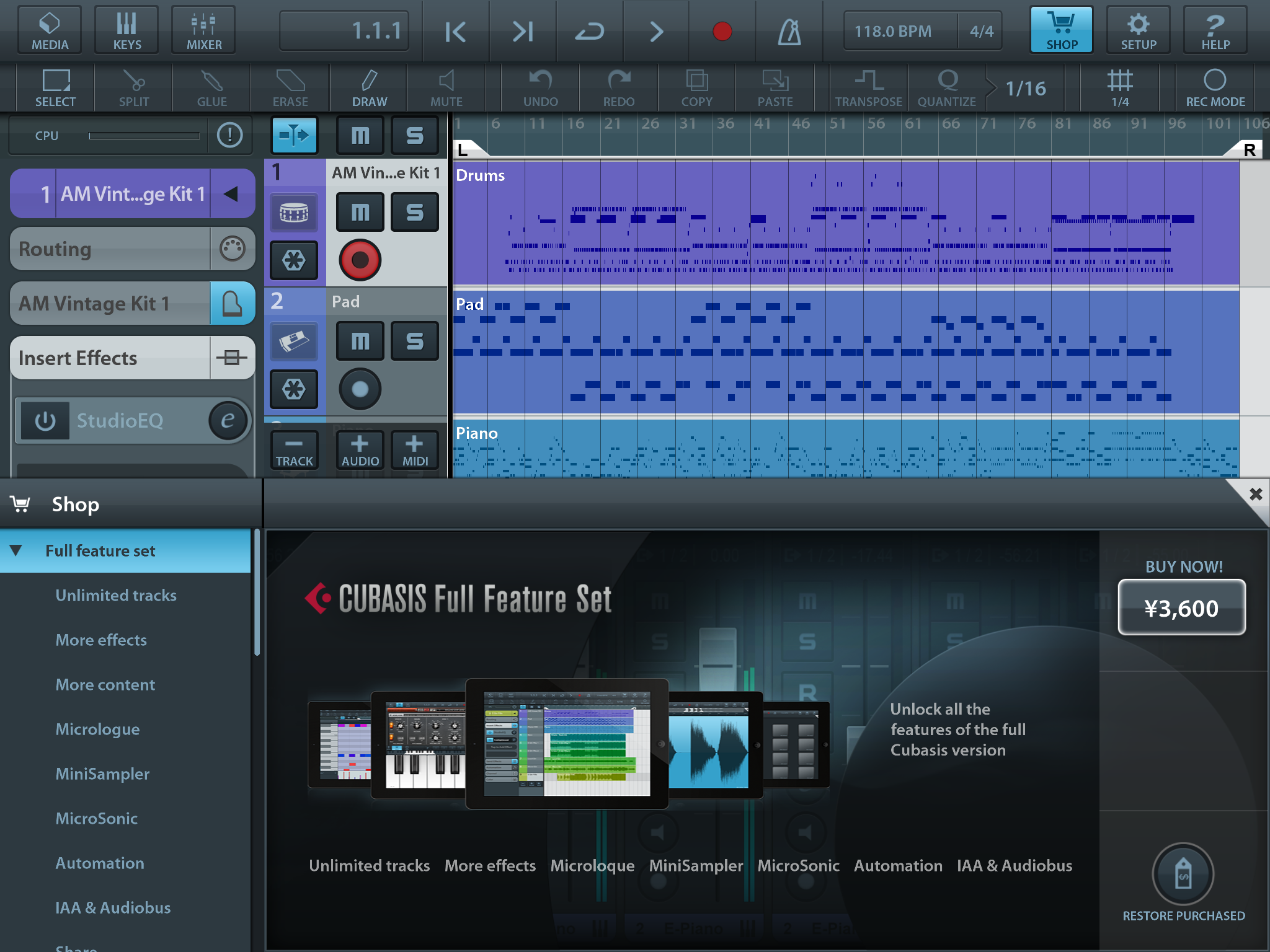Open the HELP panel
Viewport: 1270px width, 952px height.
1215,30
